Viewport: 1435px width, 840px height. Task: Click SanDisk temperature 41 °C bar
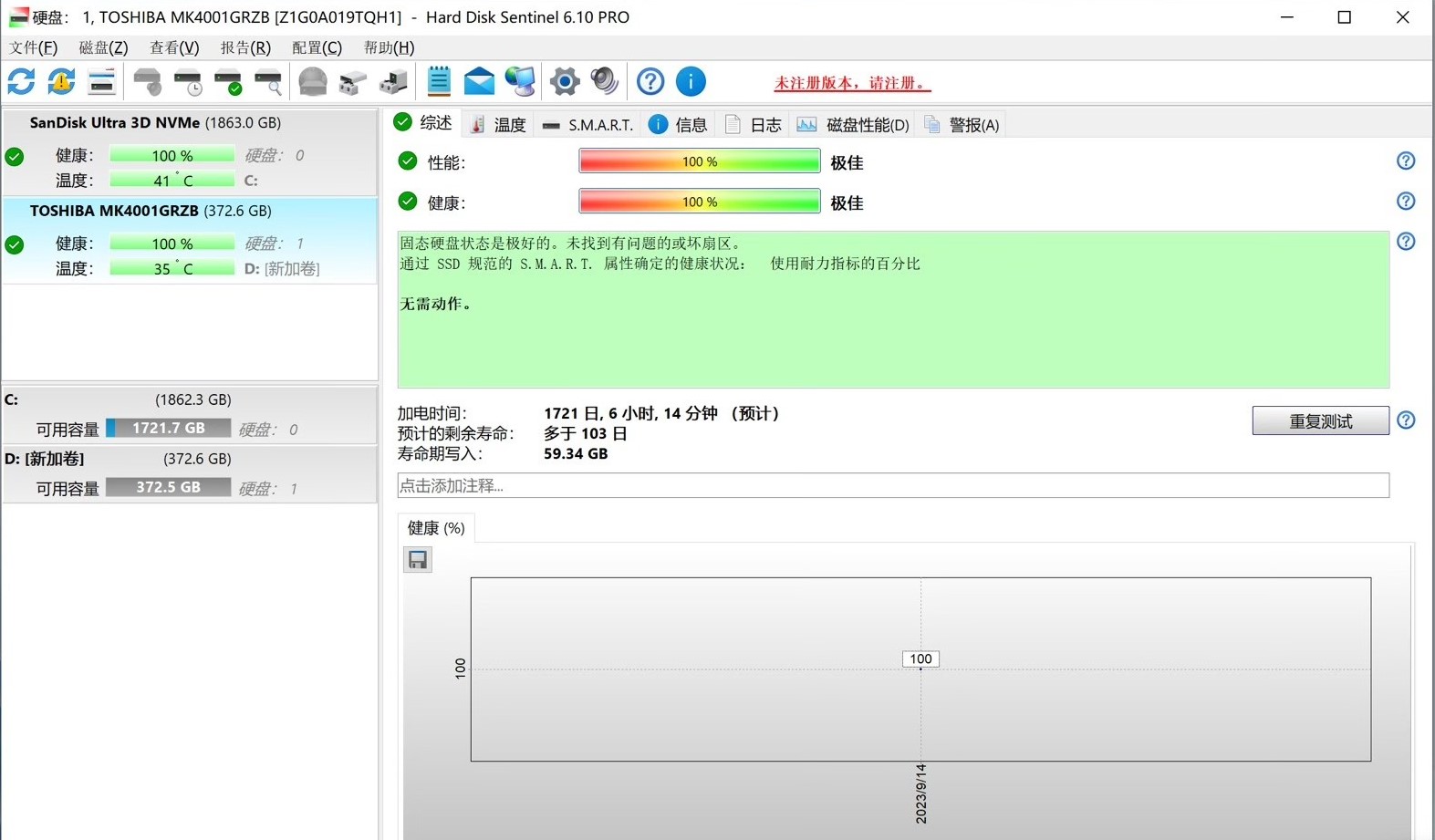[172, 180]
